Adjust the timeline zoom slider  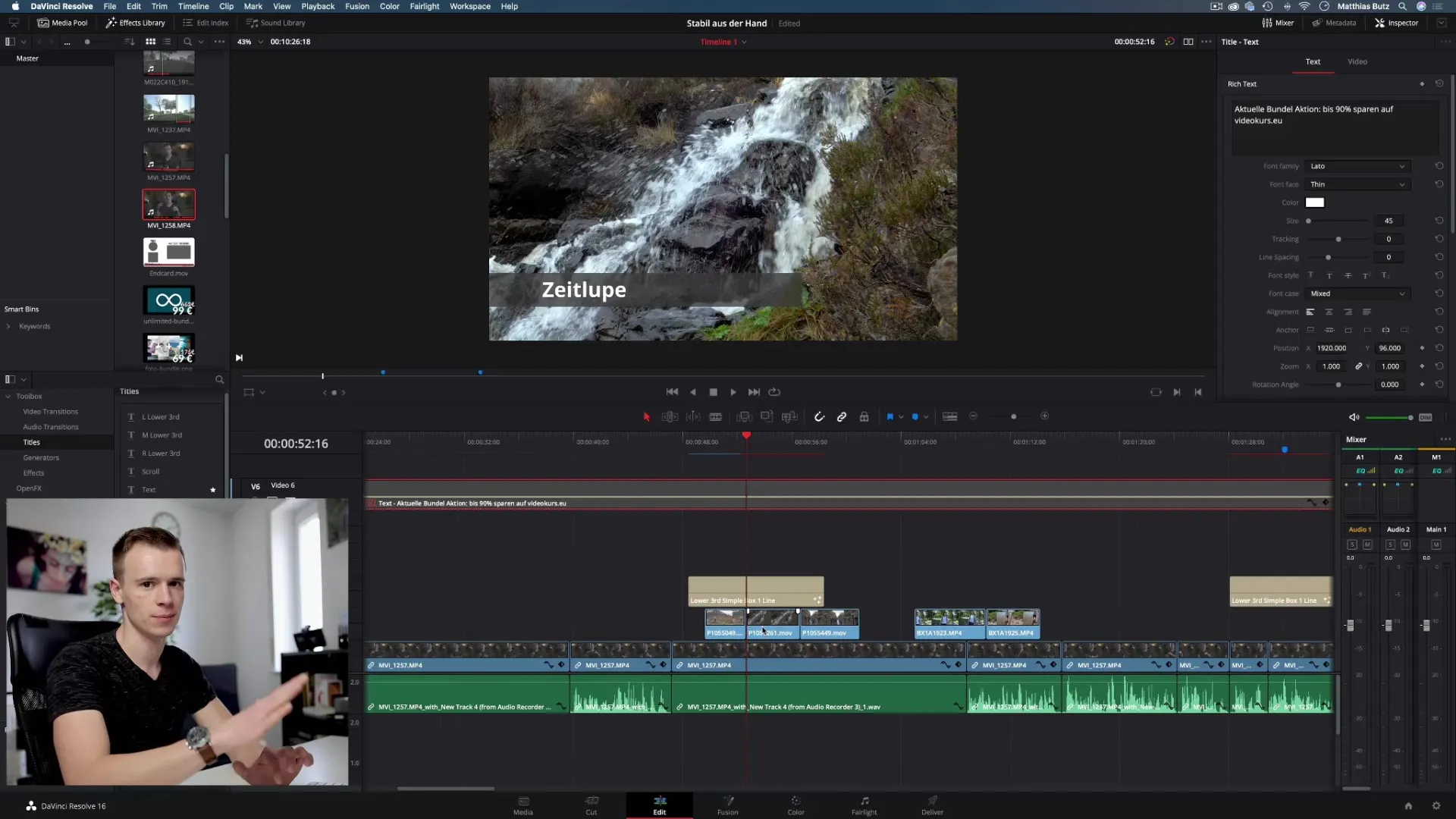pos(1013,416)
